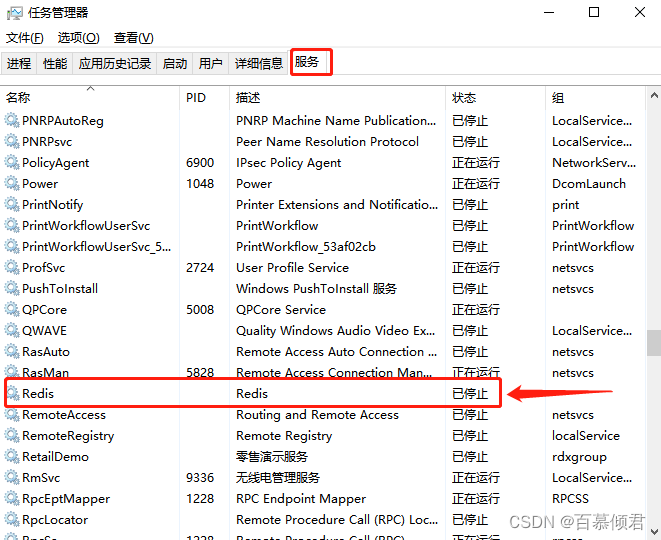Select the Redis service name
This screenshot has width=661, height=540.
[x=38, y=394]
